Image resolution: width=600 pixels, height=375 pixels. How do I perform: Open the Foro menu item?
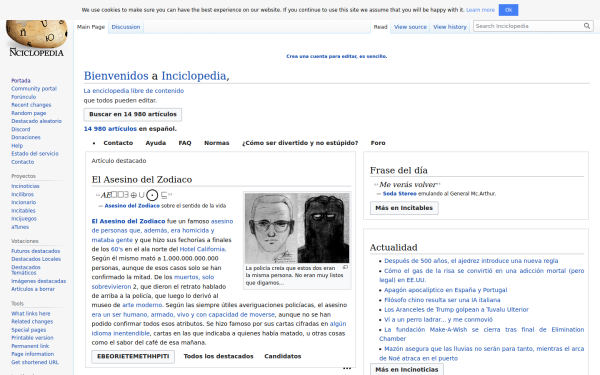(378, 143)
